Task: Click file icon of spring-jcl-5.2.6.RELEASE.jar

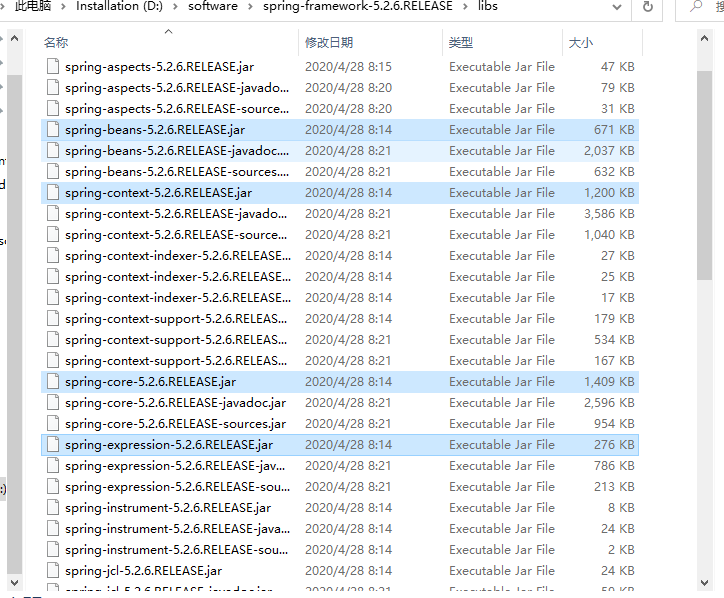Action: [x=53, y=571]
